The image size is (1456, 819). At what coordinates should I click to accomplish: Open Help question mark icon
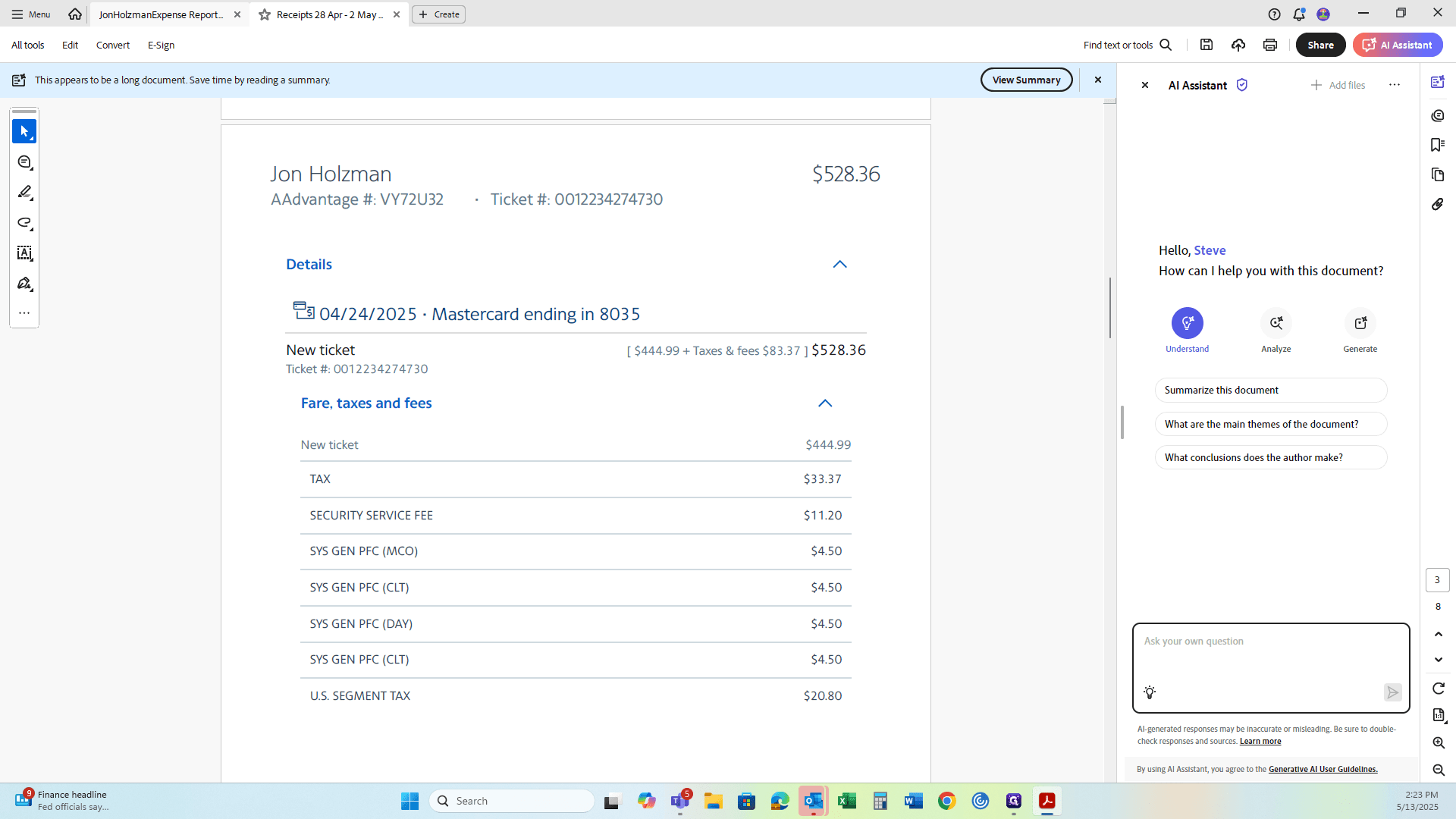[1275, 14]
